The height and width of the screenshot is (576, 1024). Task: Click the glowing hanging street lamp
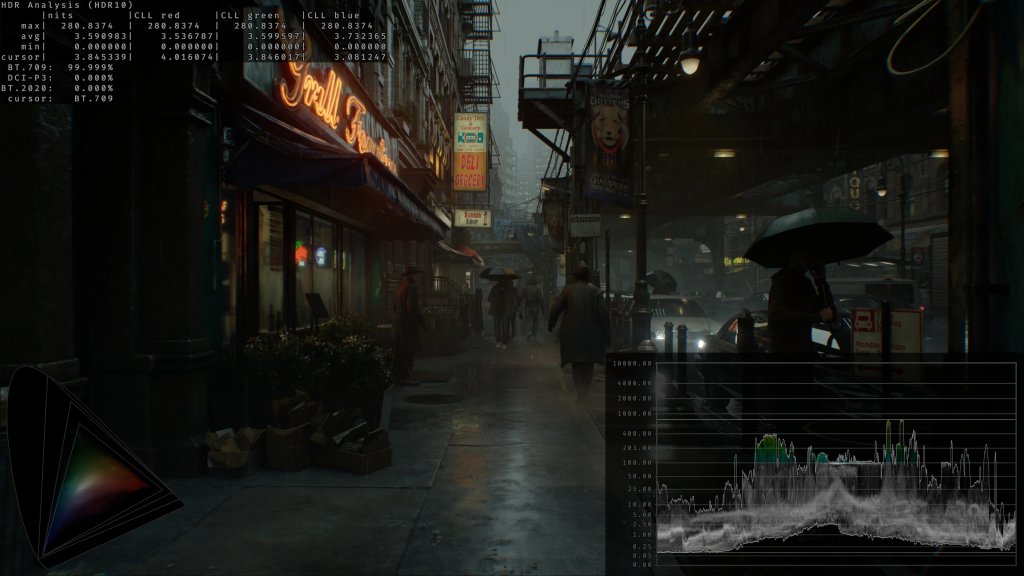(690, 63)
